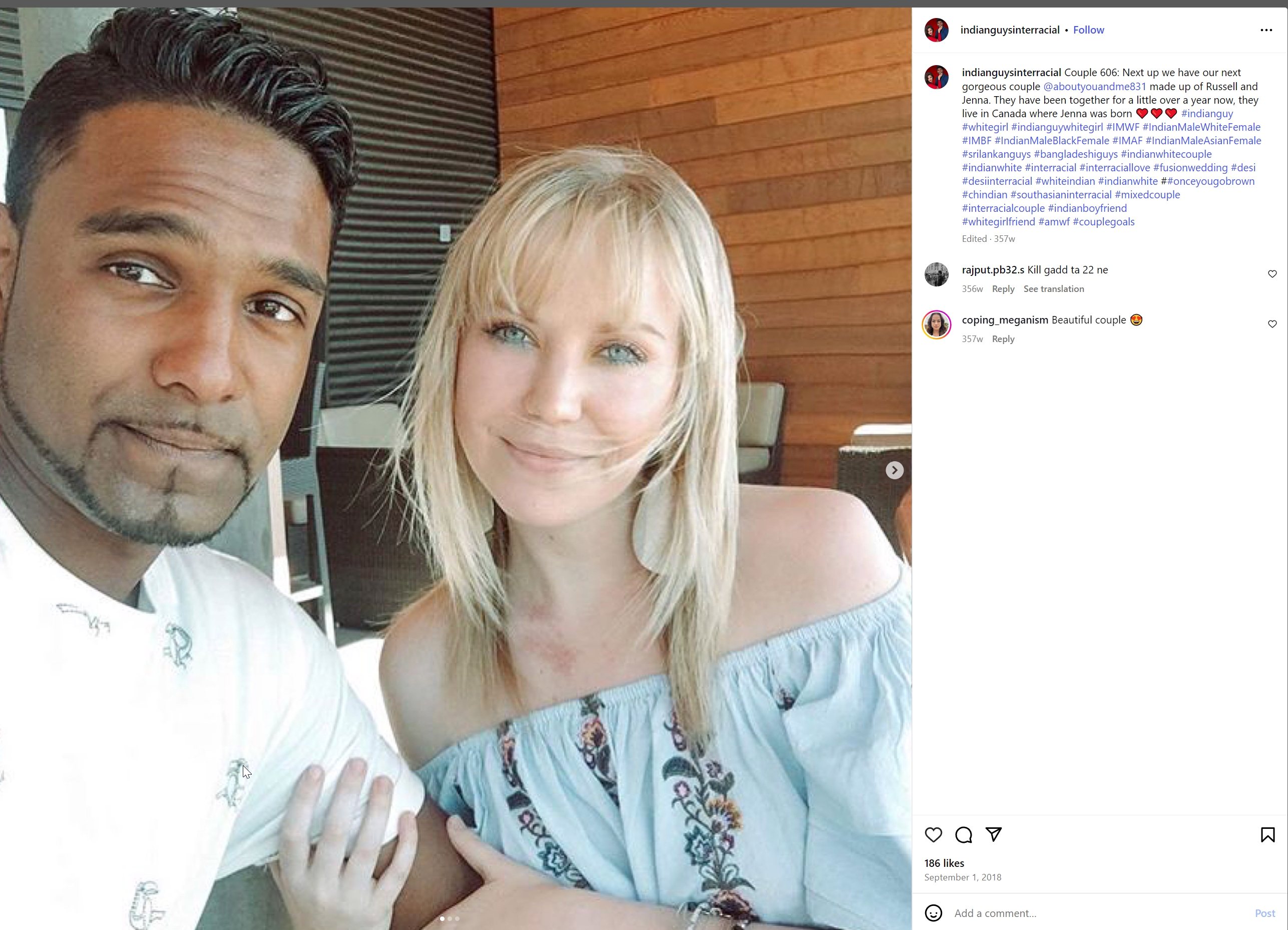The width and height of the screenshot is (1288, 930).
Task: Open indianguysinterracial avatar in the header
Action: pos(937,30)
